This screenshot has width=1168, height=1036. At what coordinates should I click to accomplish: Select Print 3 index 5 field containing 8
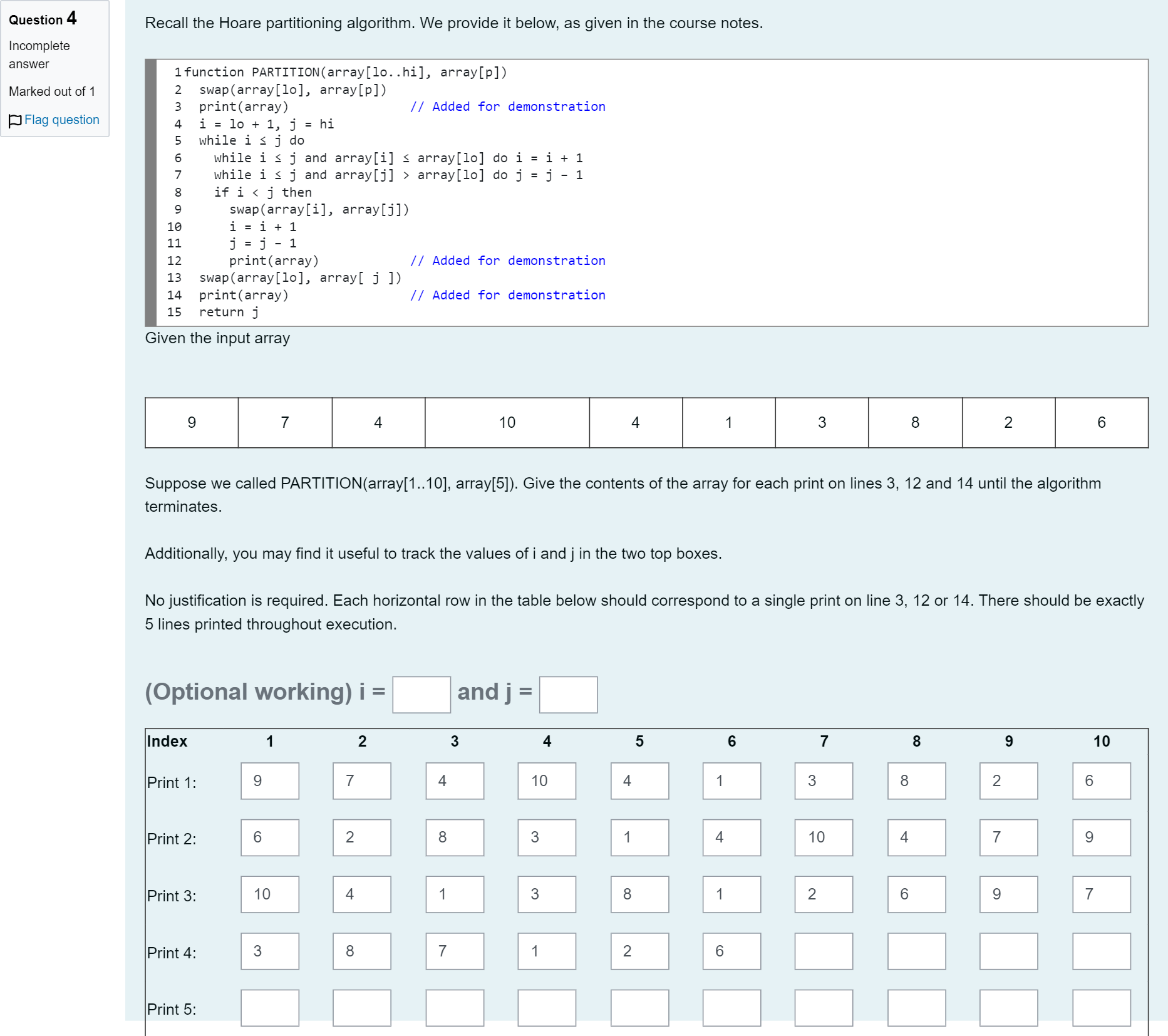coord(639,894)
